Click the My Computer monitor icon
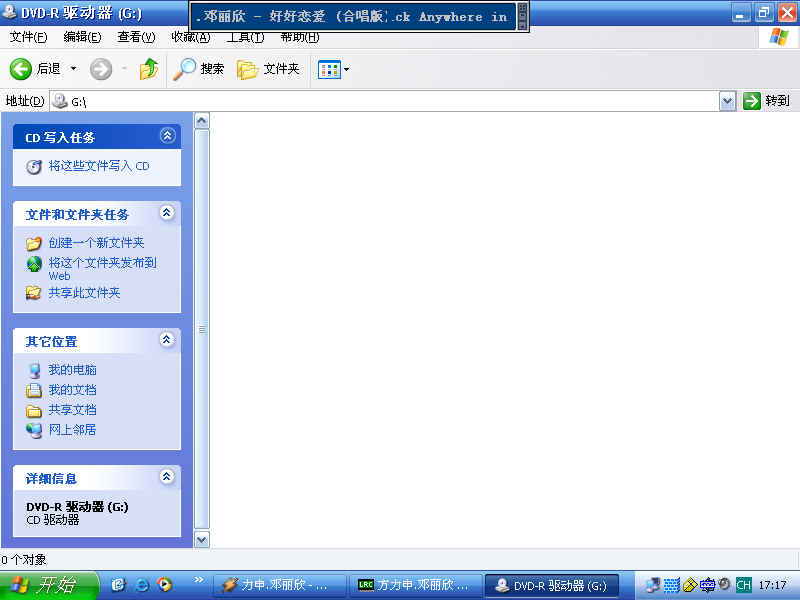This screenshot has height=600, width=800. click(34, 370)
